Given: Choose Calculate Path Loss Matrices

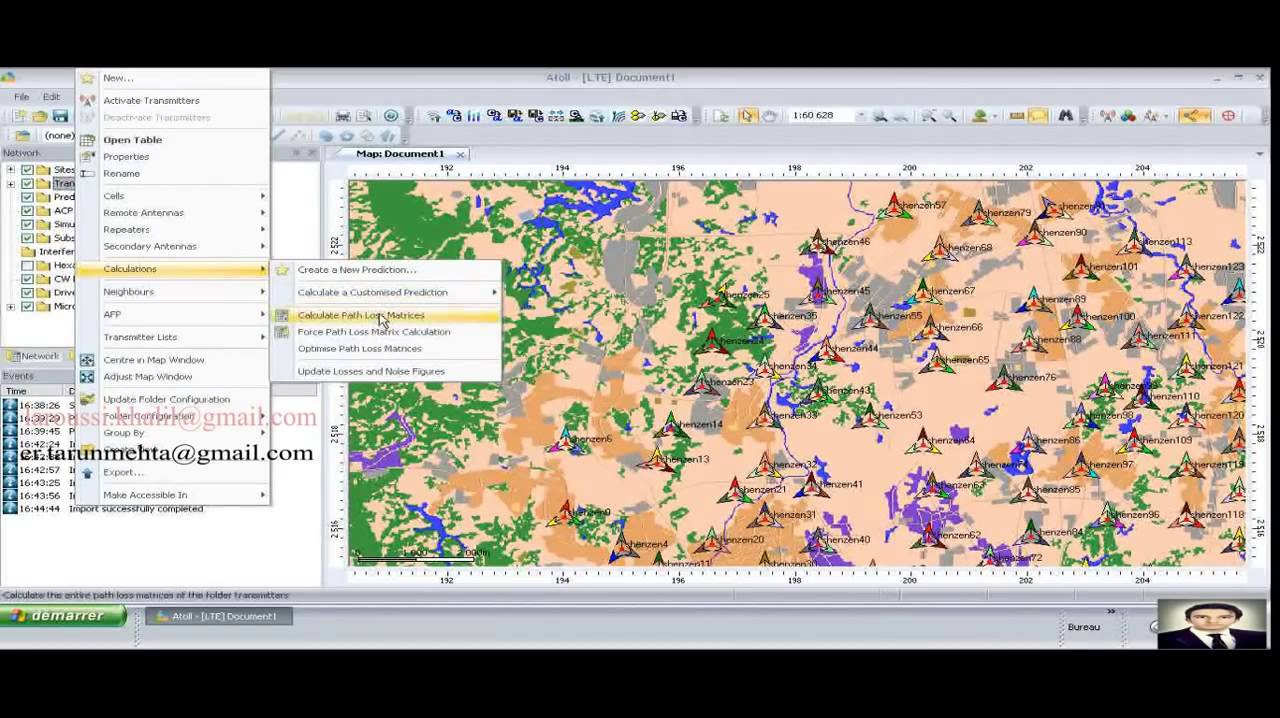Looking at the screenshot, I should point(385,315).
